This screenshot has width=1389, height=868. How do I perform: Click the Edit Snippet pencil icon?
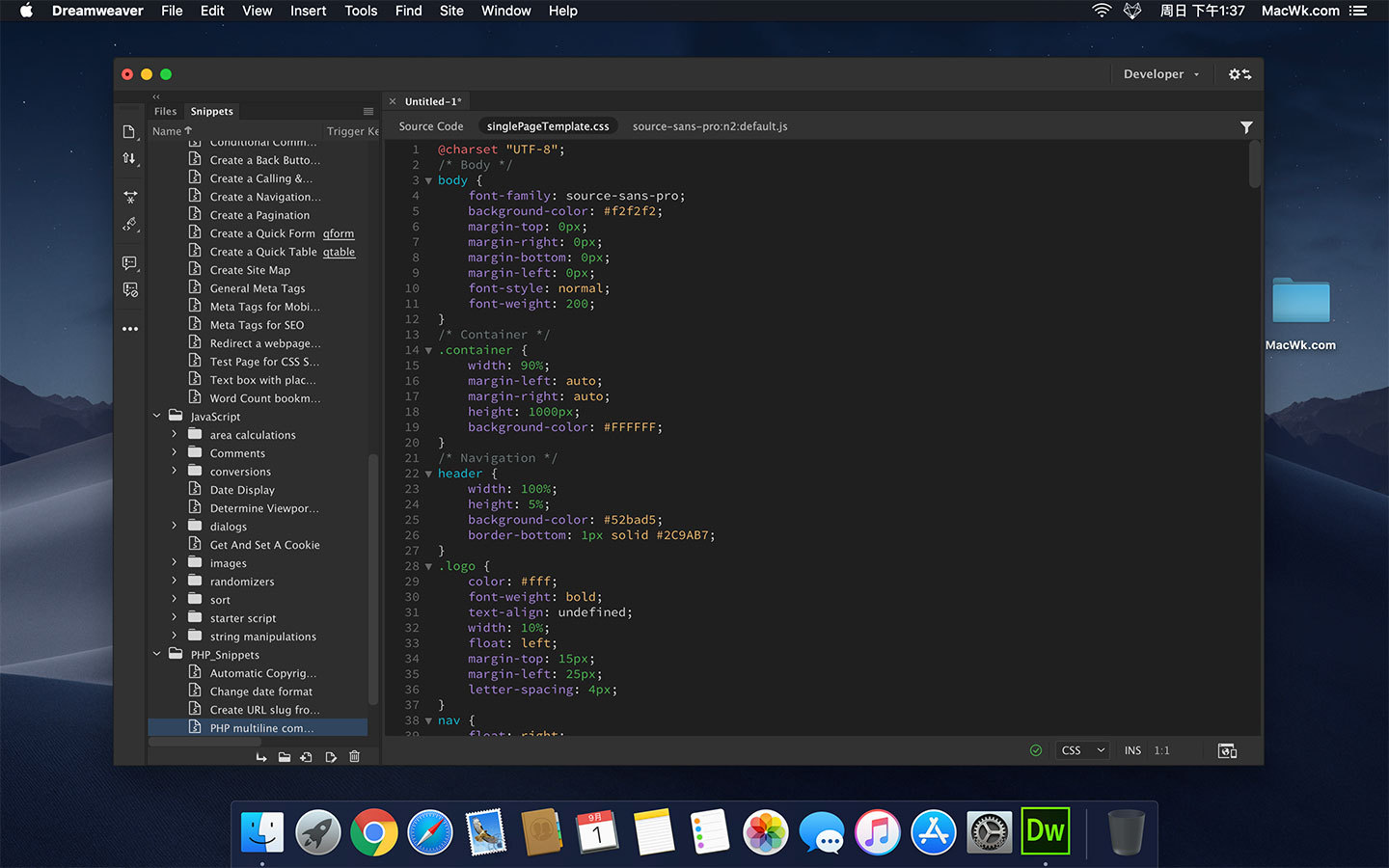[331, 757]
